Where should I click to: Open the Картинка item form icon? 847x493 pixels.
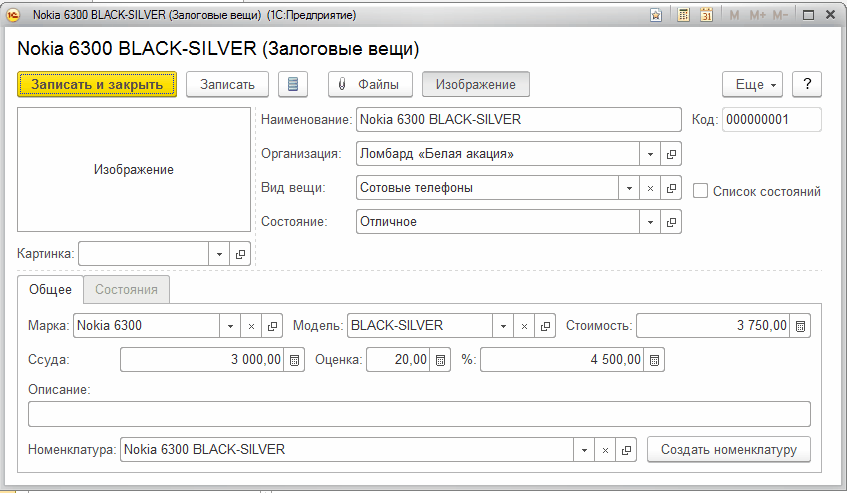tap(240, 254)
